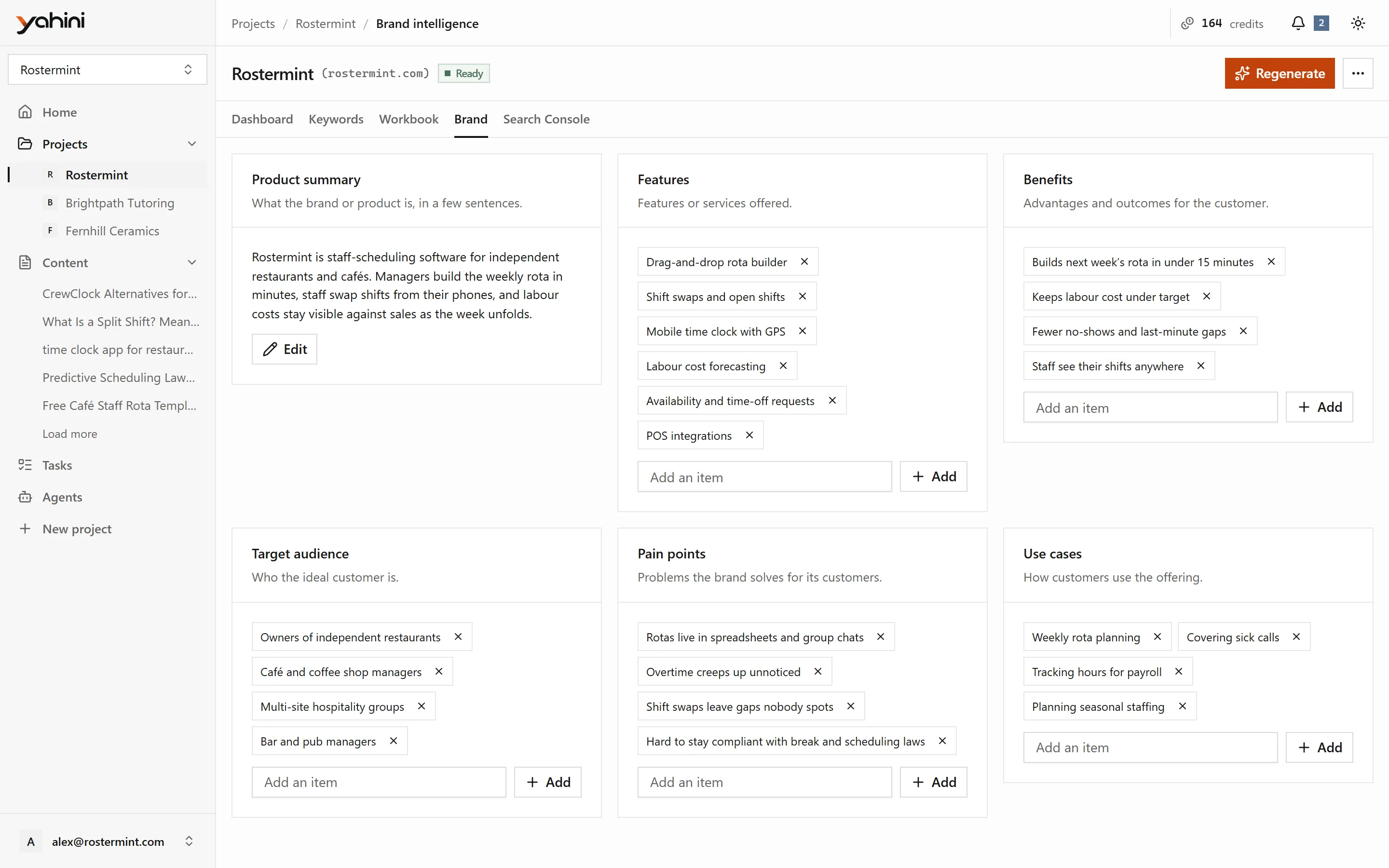Click the Regenerate button

pos(1280,73)
